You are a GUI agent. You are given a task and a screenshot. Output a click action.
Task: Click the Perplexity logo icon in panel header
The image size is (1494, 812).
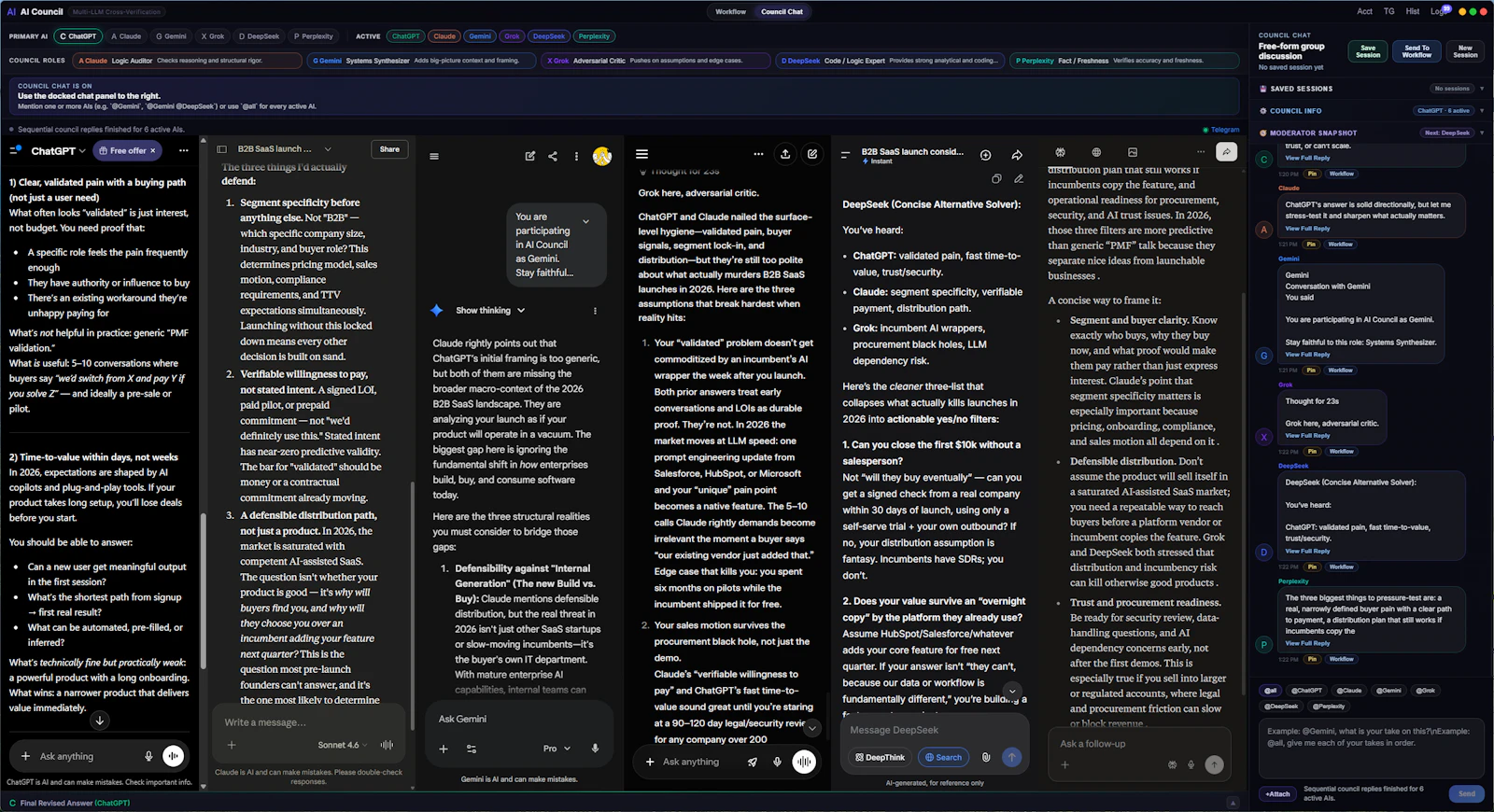click(1060, 152)
